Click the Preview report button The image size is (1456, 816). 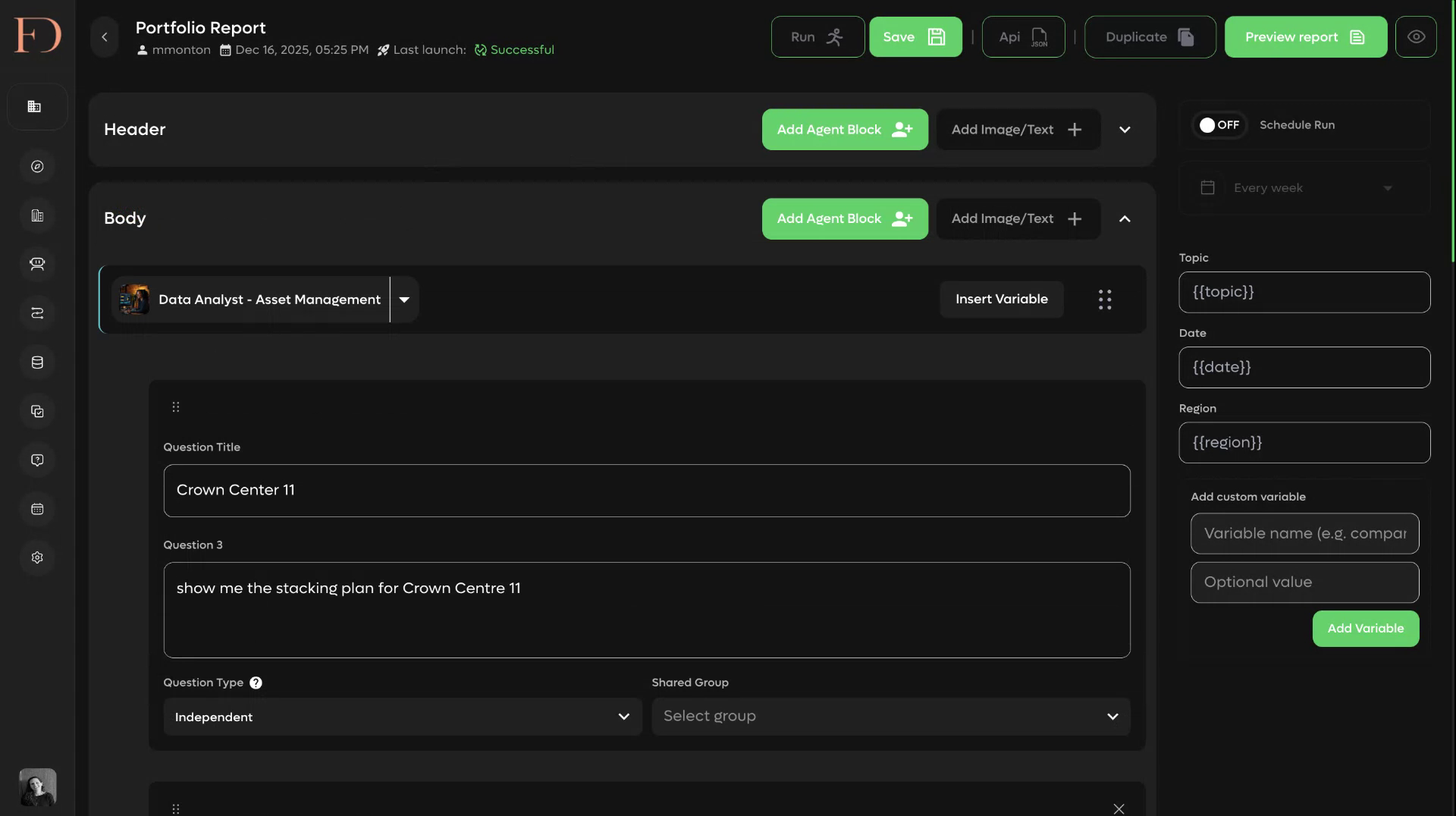1305,37
